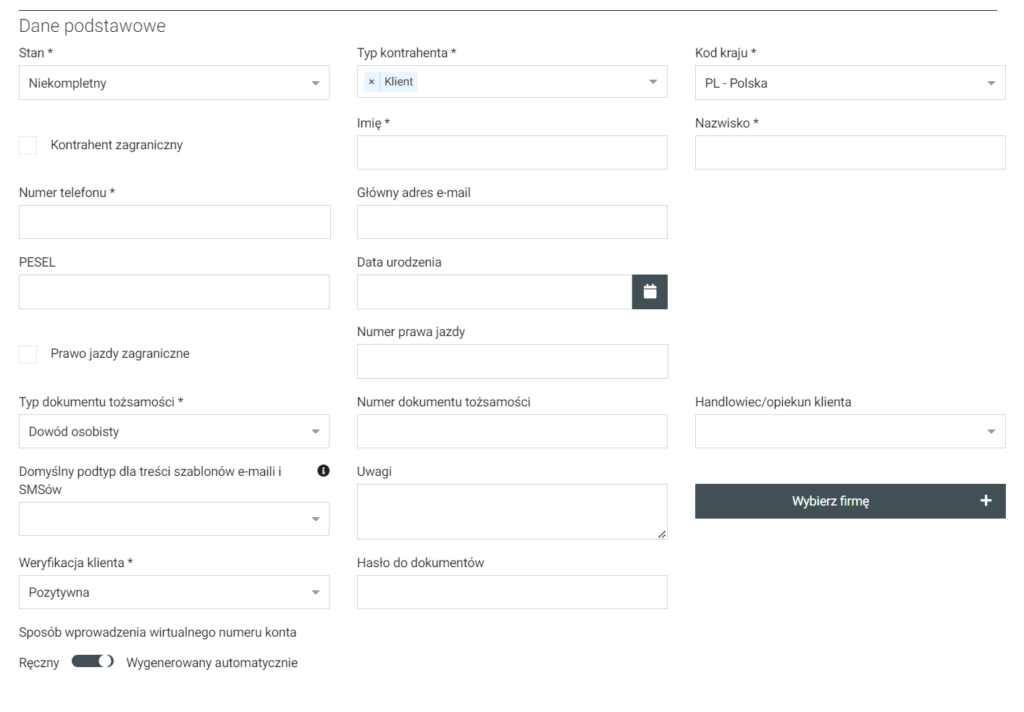
Task: Open the Weryfikacja klienta dropdown
Action: coord(174,592)
